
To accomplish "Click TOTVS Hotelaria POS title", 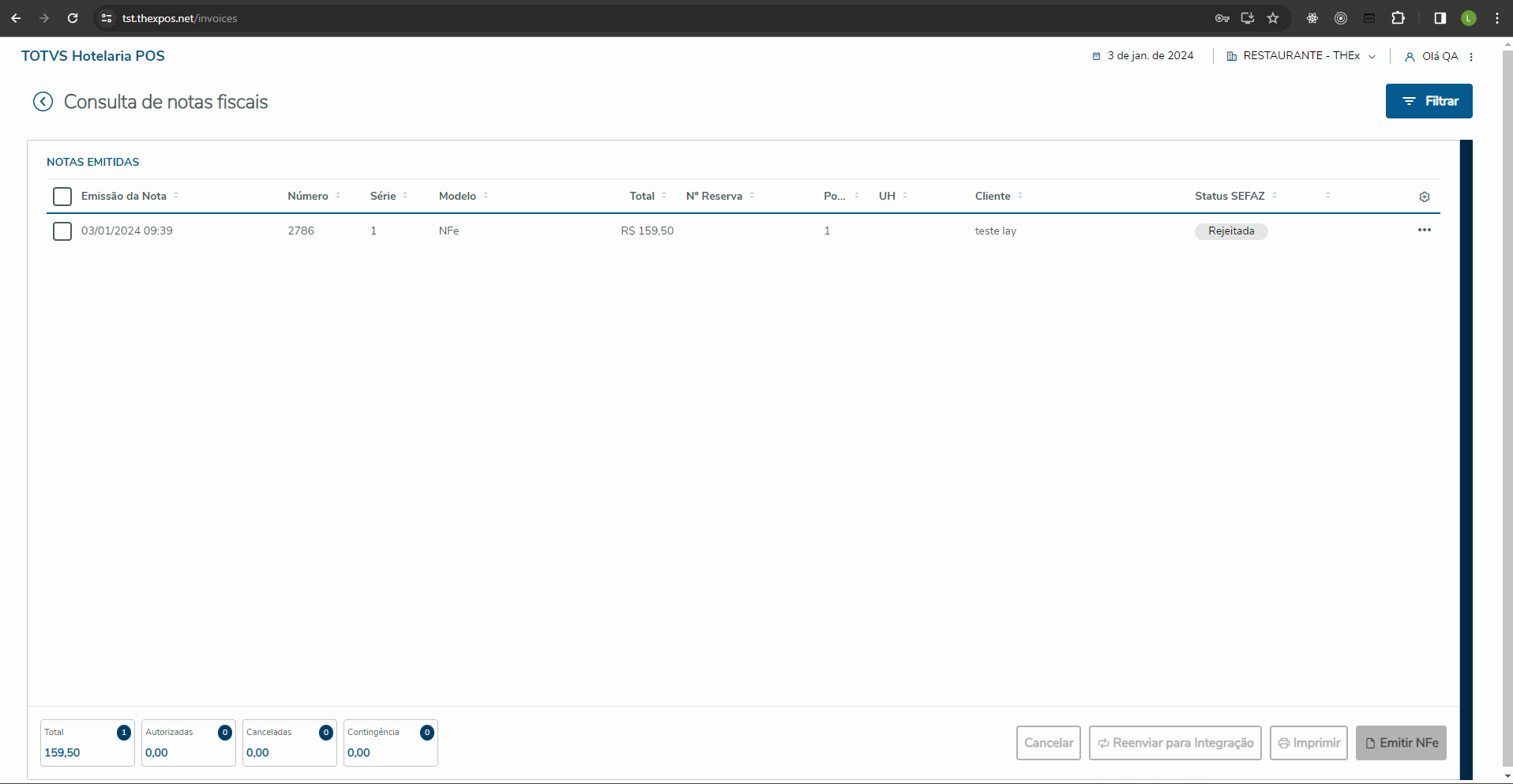I will coord(93,56).
